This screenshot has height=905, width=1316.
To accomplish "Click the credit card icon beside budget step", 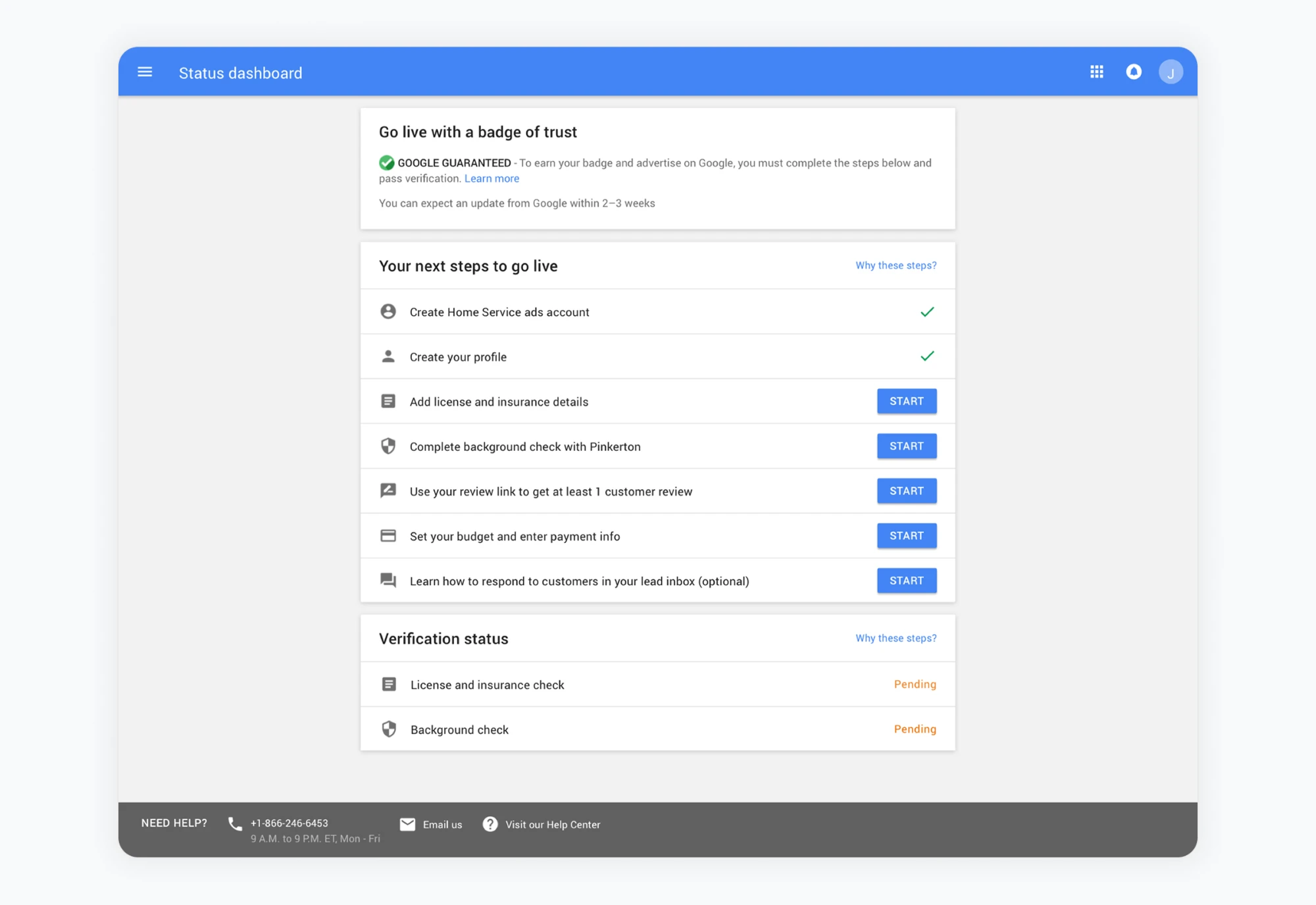I will [x=388, y=536].
